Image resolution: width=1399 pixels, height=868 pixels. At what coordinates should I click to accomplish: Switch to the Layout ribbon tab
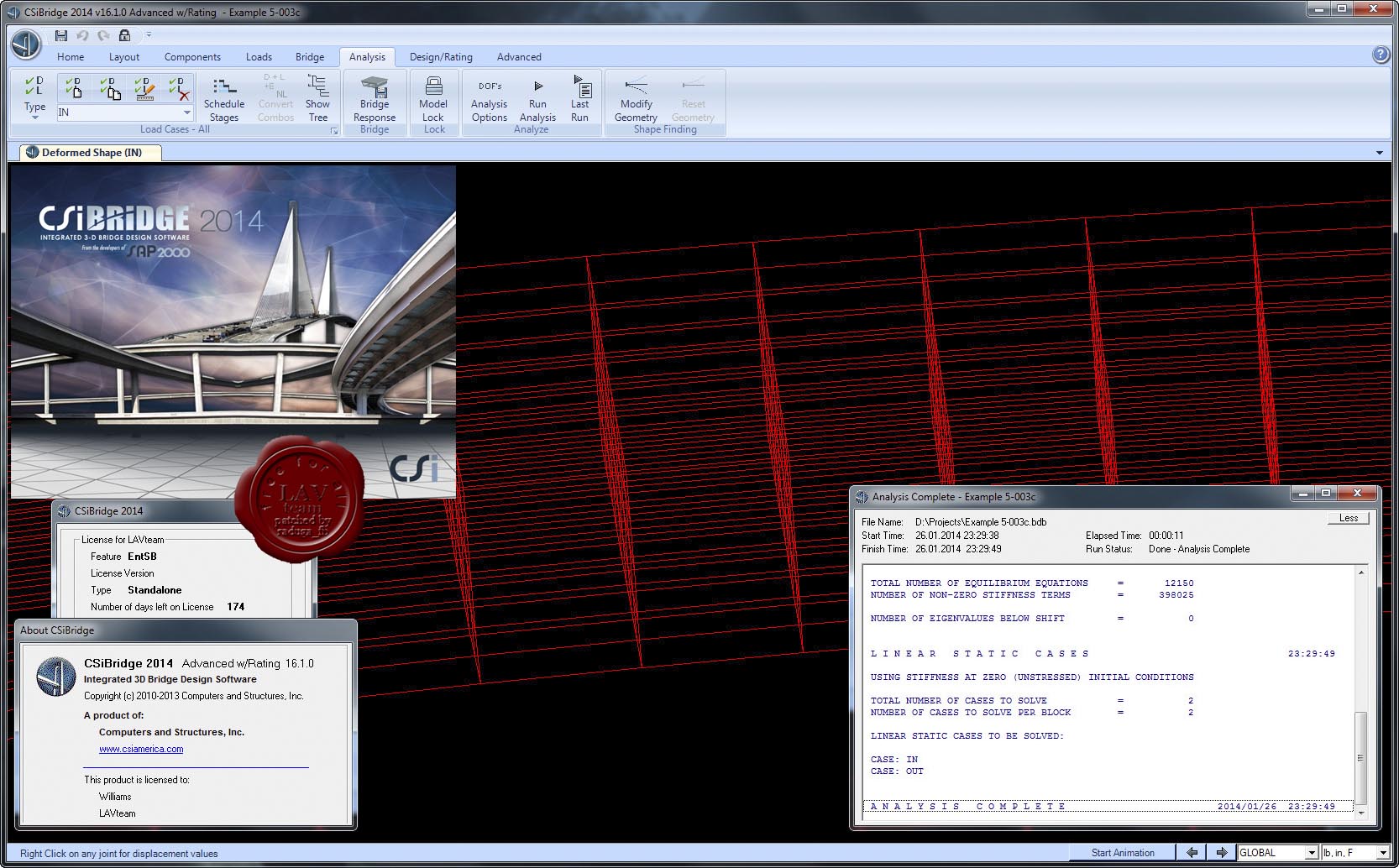pos(124,57)
